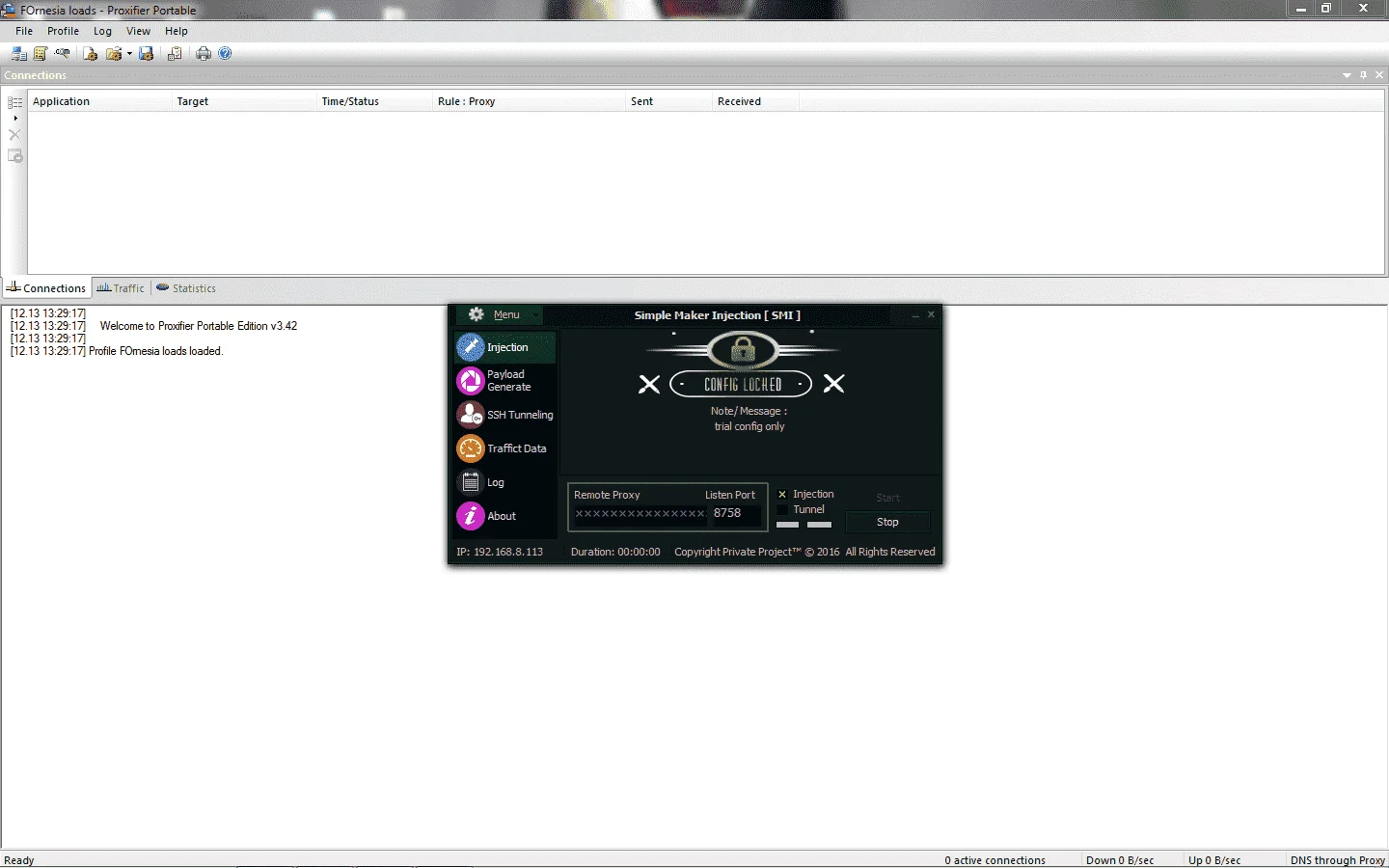Image resolution: width=1389 pixels, height=868 pixels.
Task: Click the X icon right of CONFIG LOCKED
Action: (834, 384)
